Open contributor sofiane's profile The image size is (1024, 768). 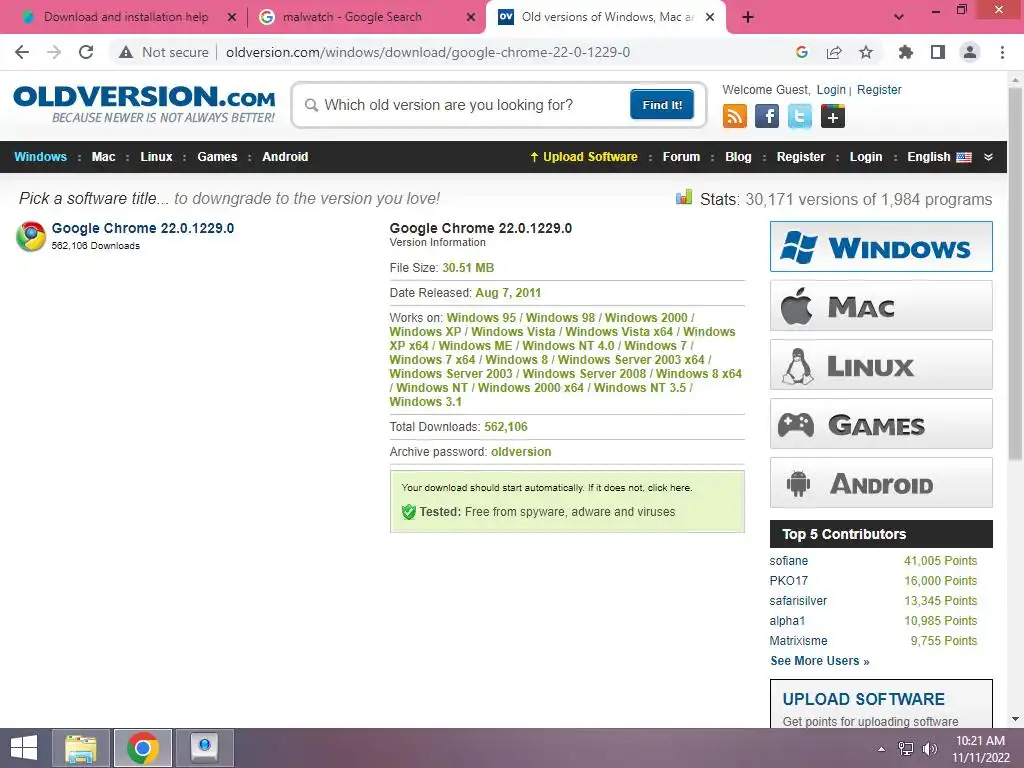[788, 561]
